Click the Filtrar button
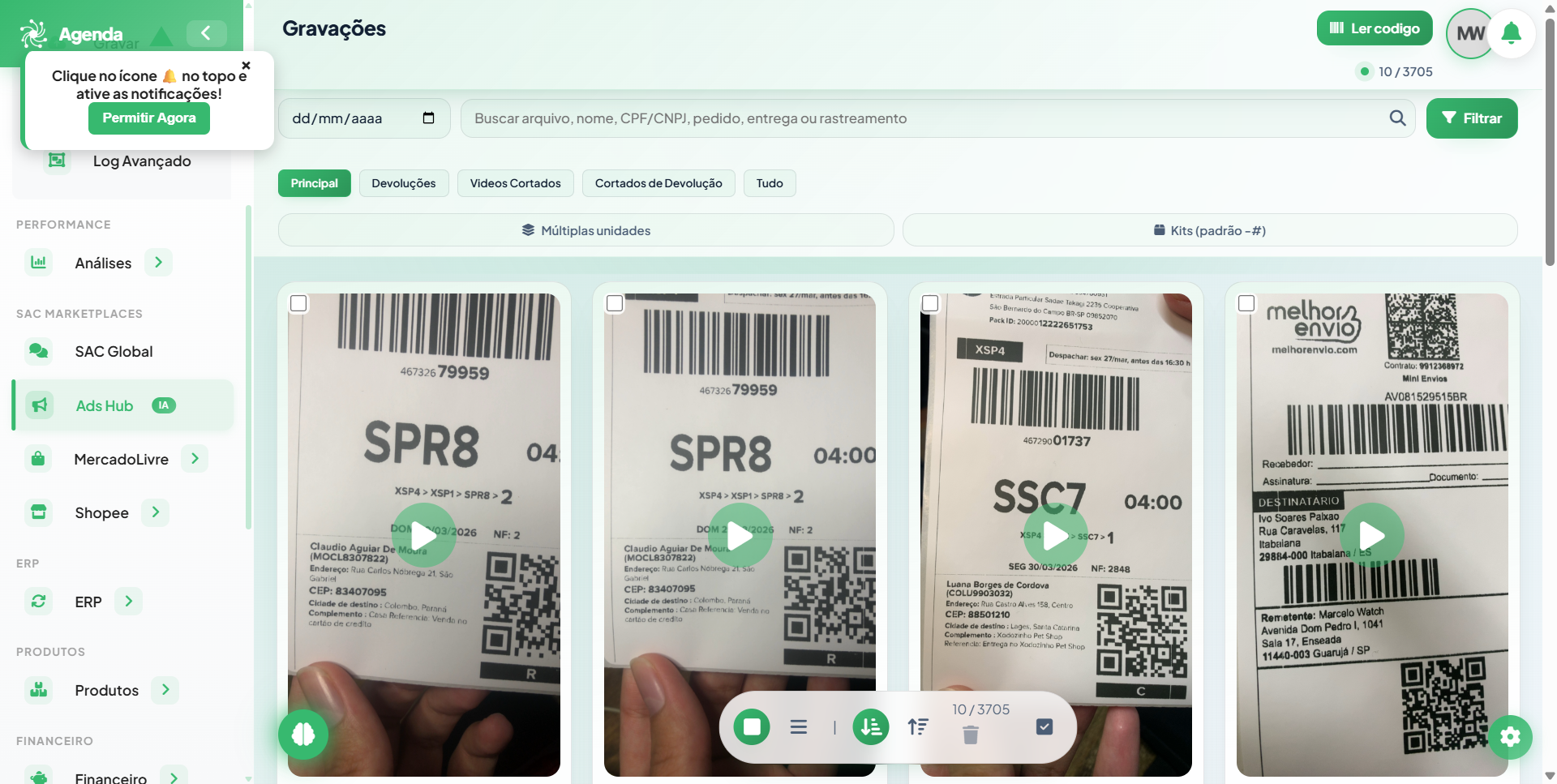The height and width of the screenshot is (784, 1557). 1472,118
